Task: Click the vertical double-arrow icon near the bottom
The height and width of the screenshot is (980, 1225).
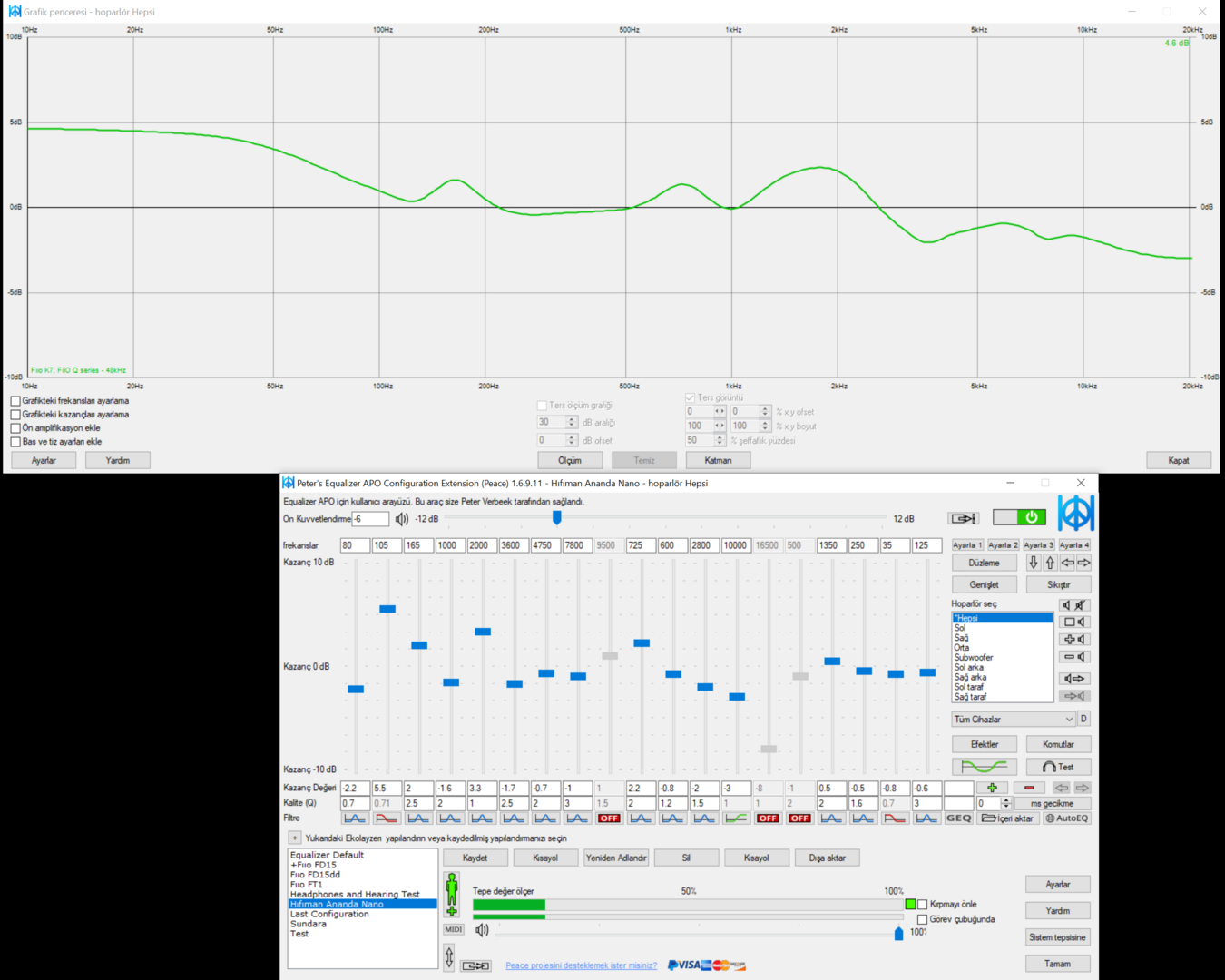Action: pyautogui.click(x=449, y=957)
